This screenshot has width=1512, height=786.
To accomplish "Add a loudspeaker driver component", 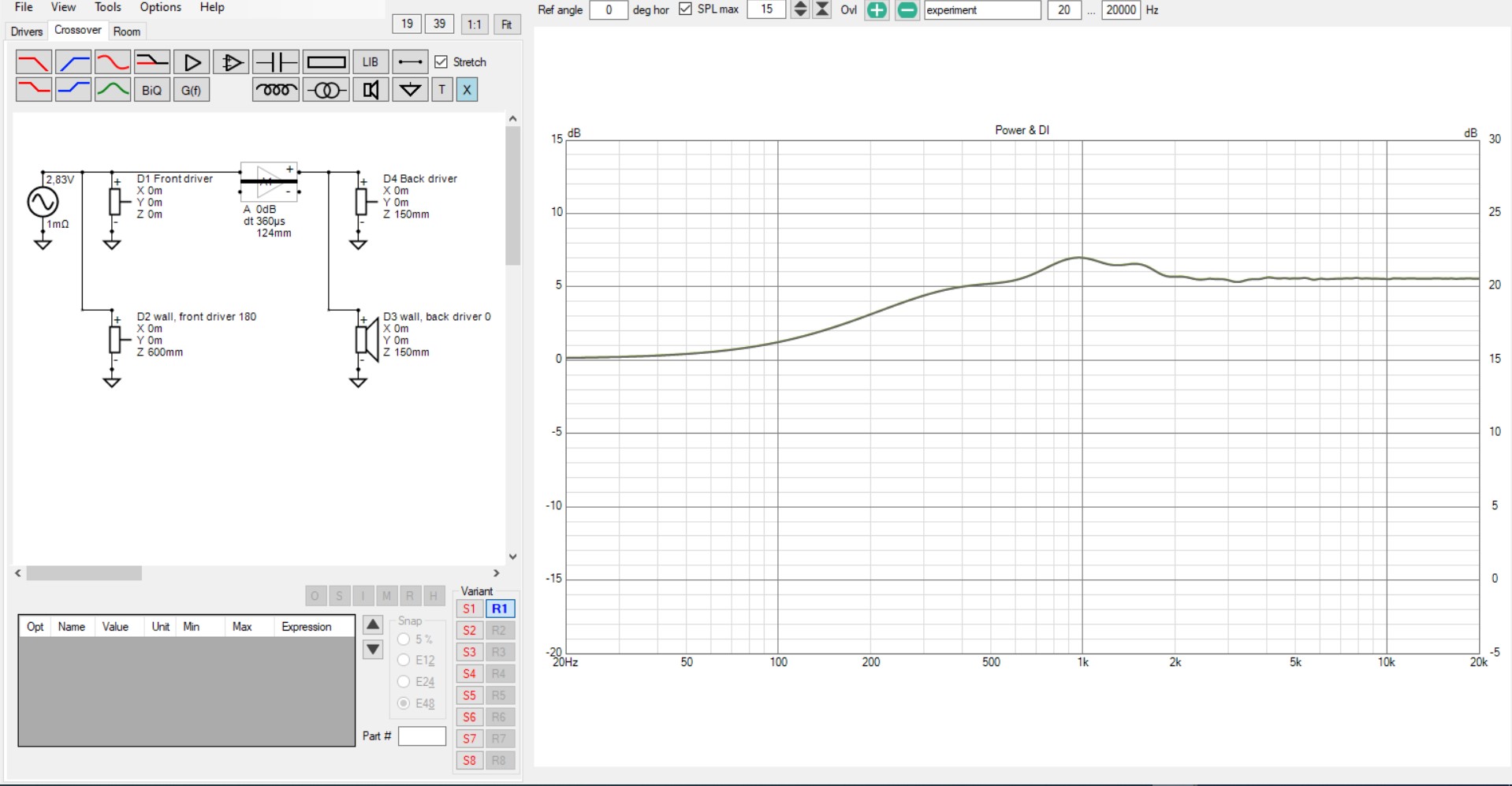I will click(371, 90).
